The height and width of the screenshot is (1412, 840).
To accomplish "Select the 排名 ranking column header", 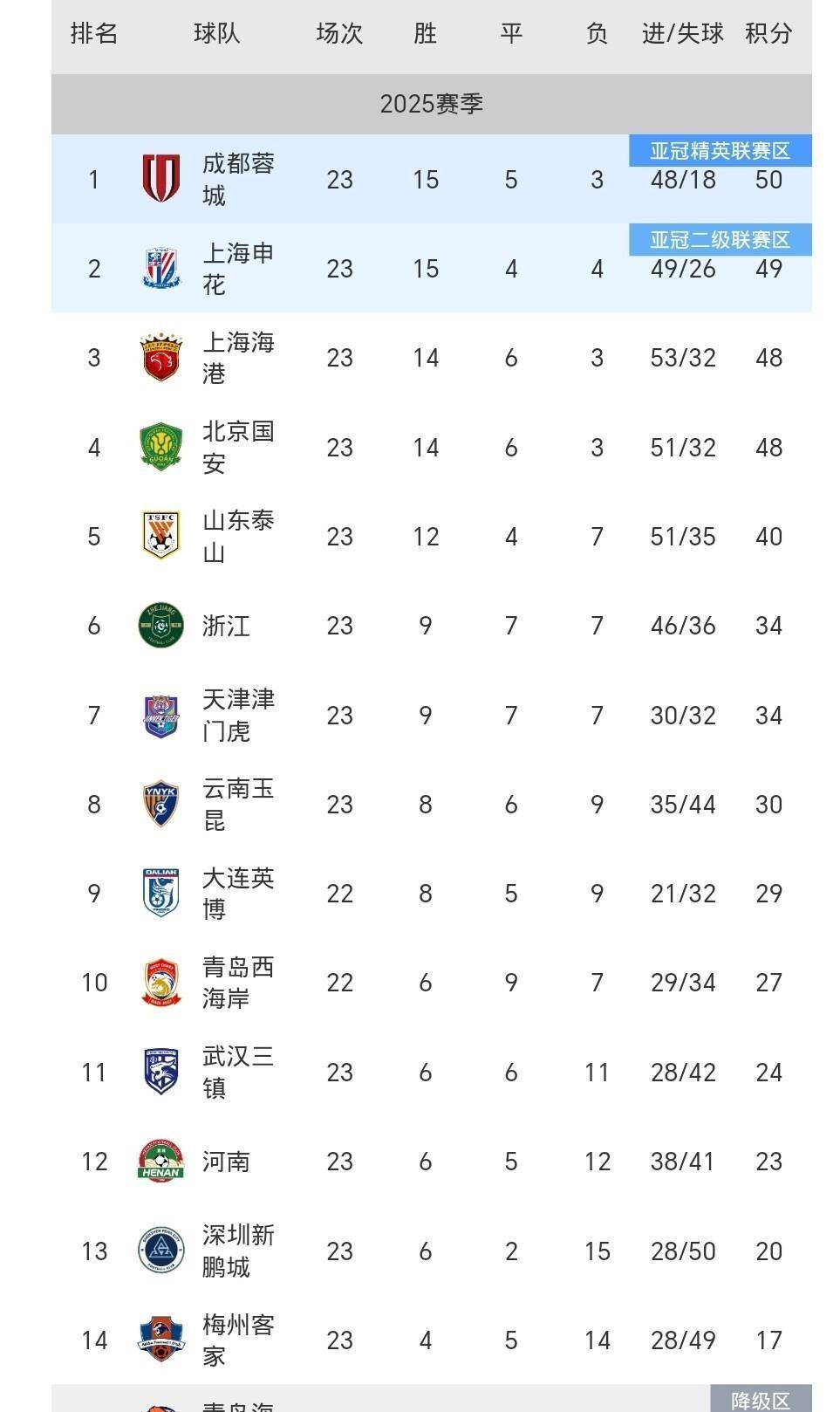I will (x=94, y=34).
